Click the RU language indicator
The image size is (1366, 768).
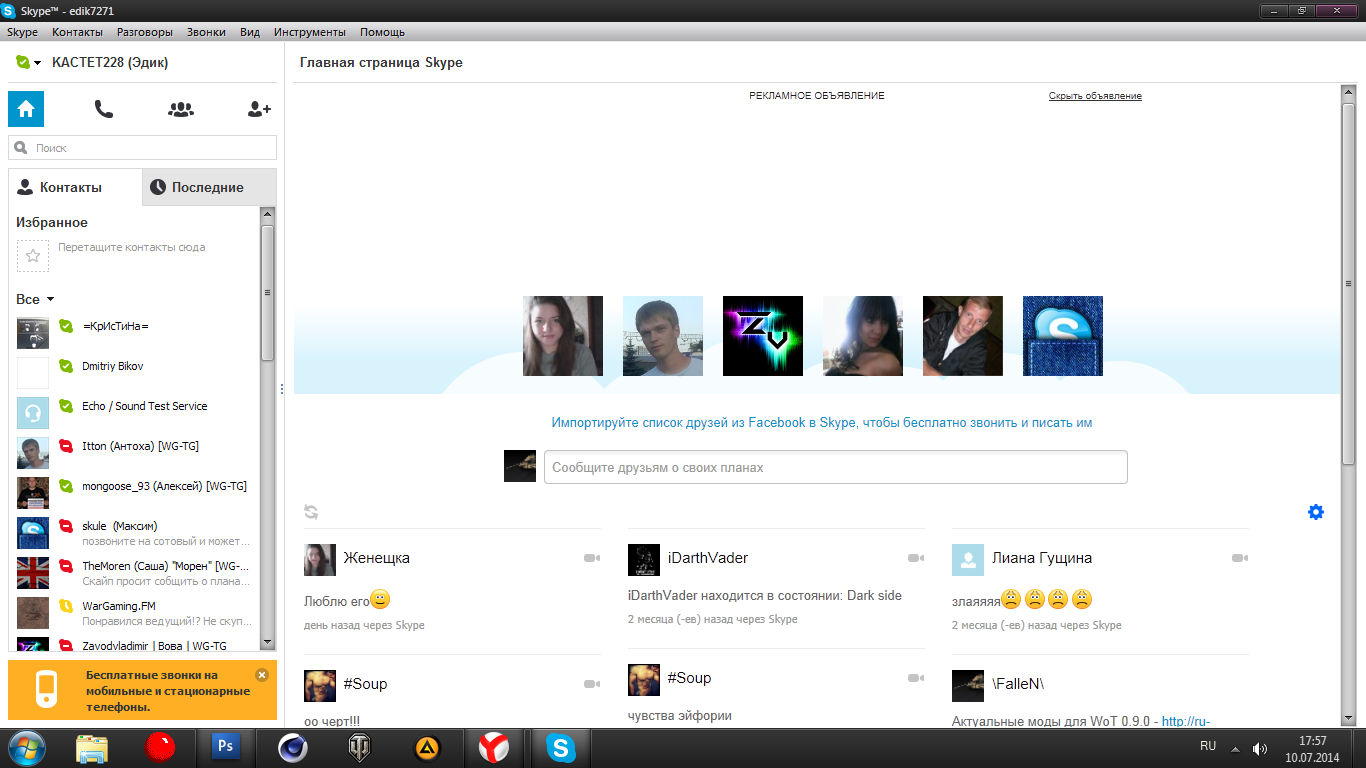click(1208, 746)
